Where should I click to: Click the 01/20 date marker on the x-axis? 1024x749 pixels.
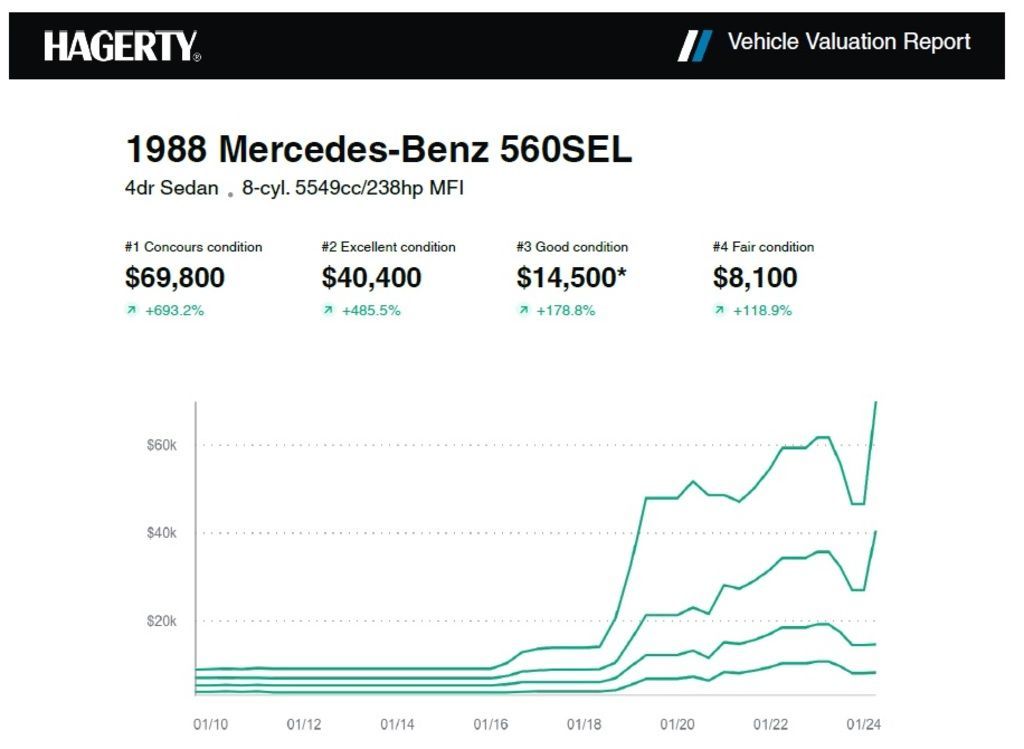click(x=677, y=723)
